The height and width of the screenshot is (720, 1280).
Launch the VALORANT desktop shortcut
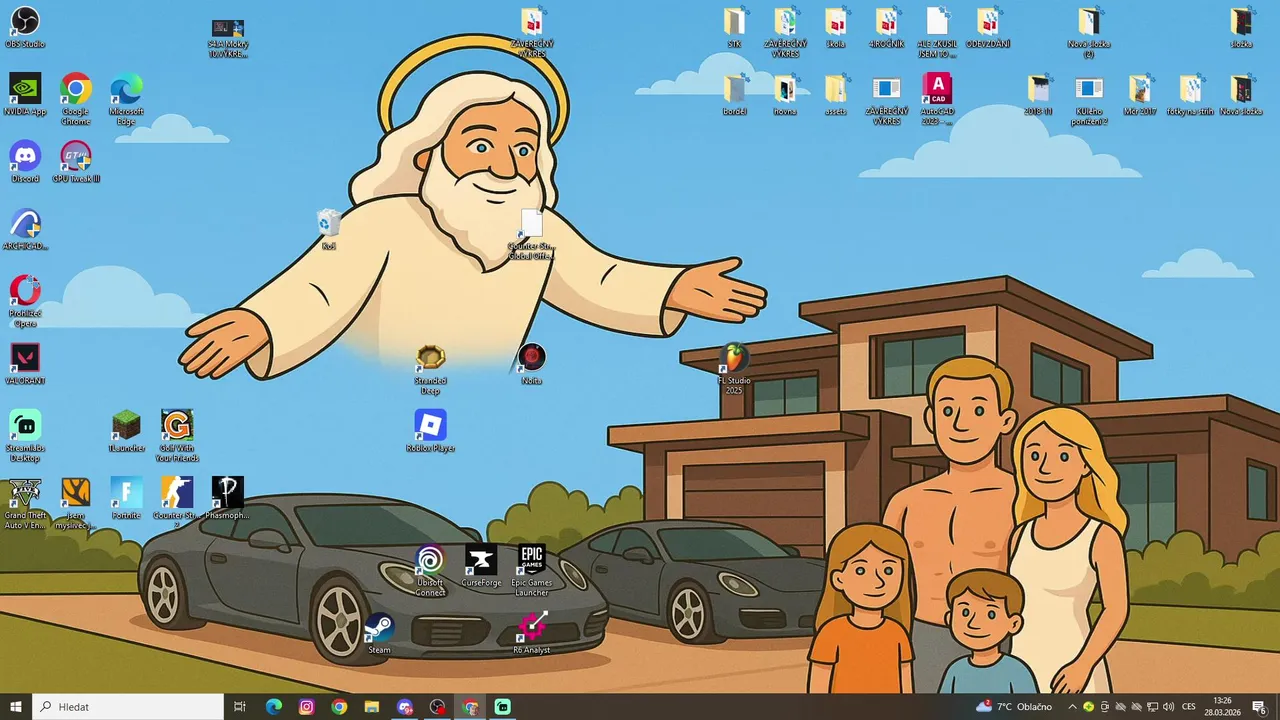tap(25, 364)
